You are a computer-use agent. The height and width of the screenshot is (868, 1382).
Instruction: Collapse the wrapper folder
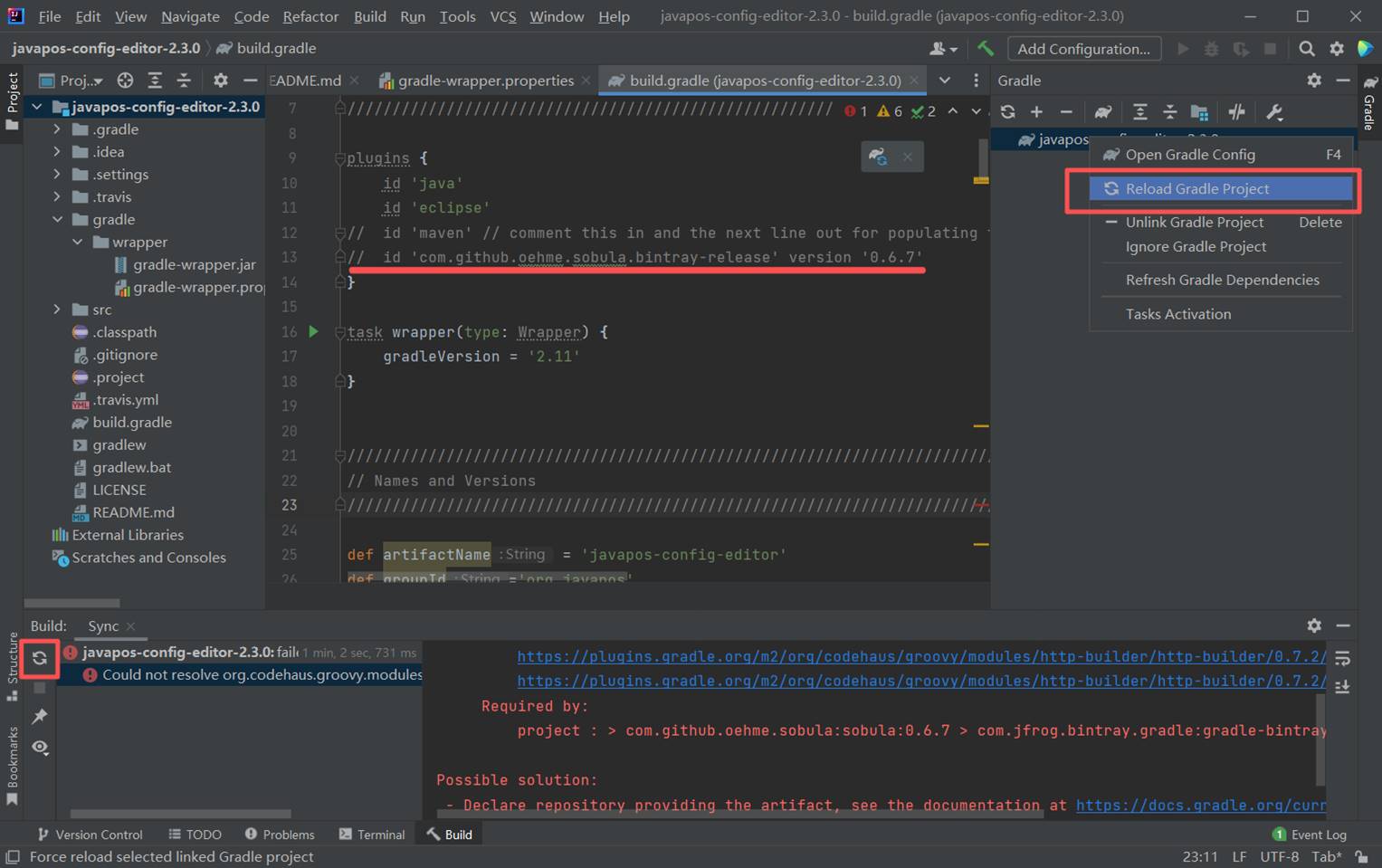[x=77, y=243]
